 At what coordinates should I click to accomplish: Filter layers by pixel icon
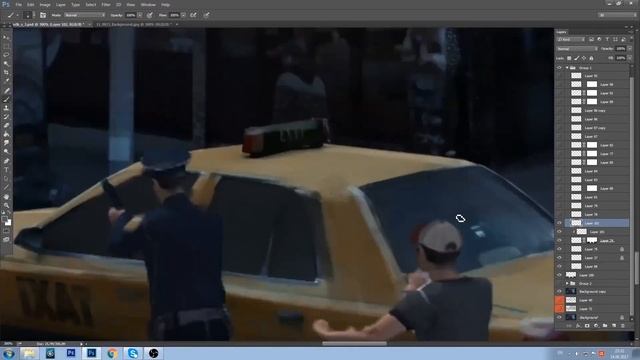coord(591,40)
